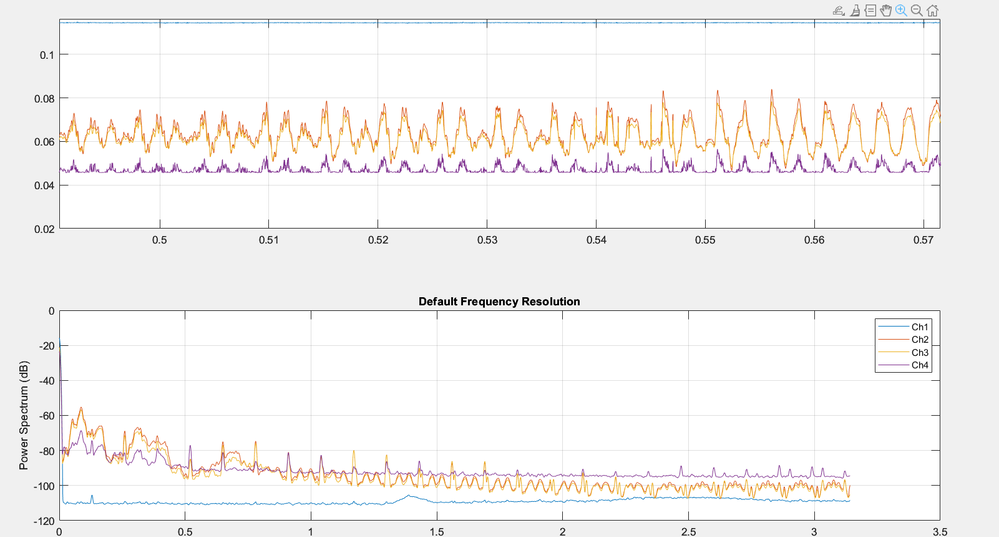
Task: Click the 3.5 x-axis tick label
Action: tap(940, 532)
